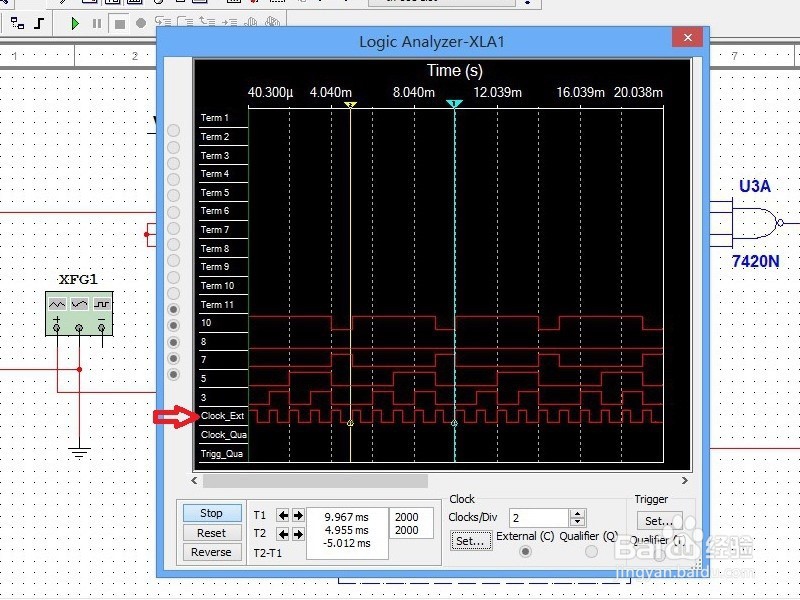Click channel label 8 in waveform list
Image resolution: width=800 pixels, height=600 pixels.
pos(204,341)
